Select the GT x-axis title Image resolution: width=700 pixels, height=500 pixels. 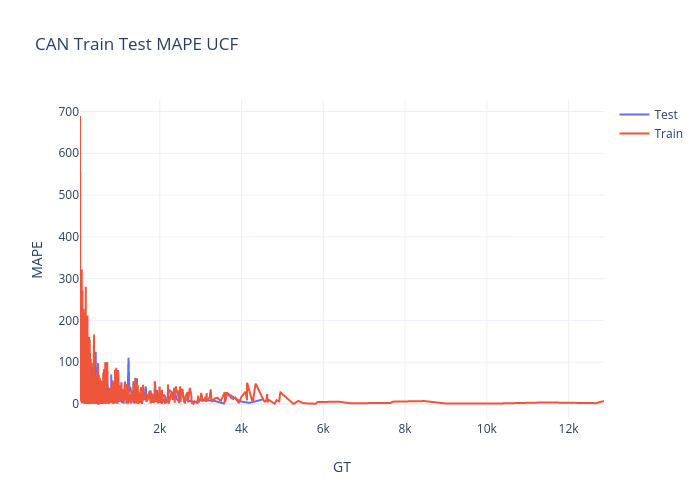click(x=342, y=467)
